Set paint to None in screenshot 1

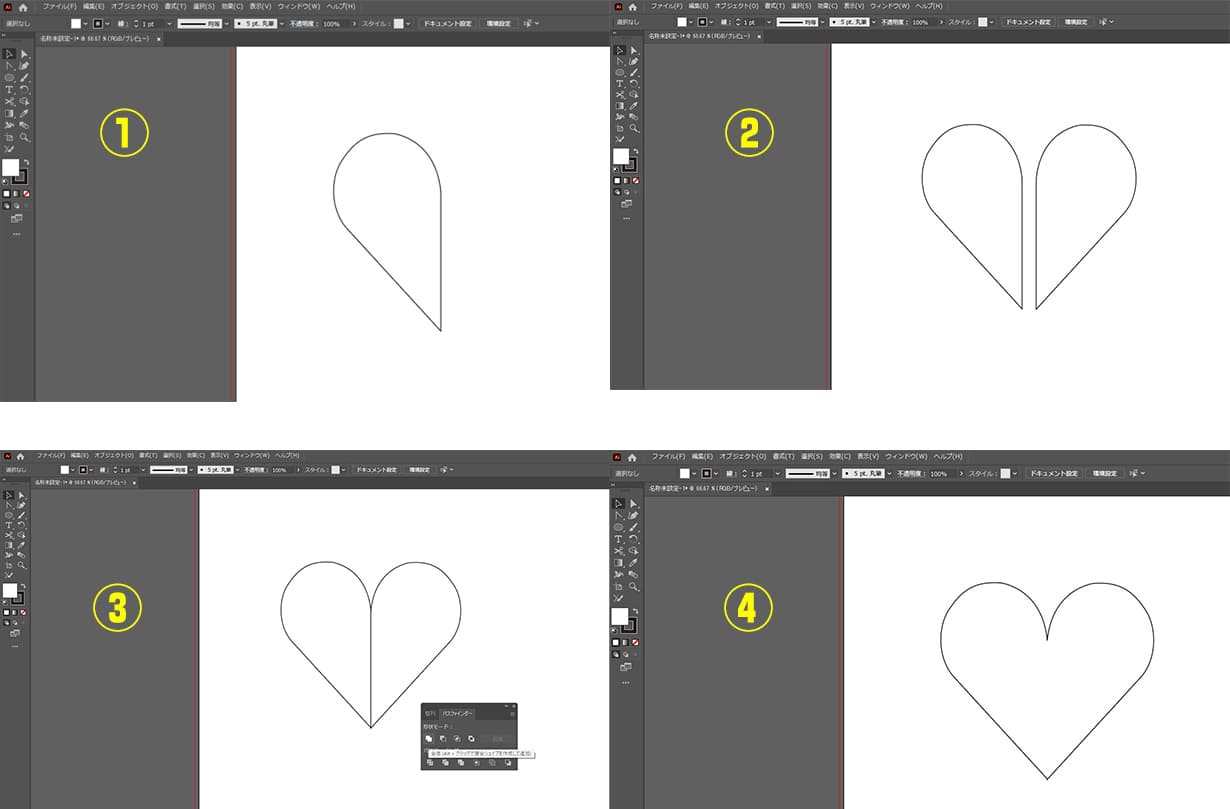coord(26,194)
